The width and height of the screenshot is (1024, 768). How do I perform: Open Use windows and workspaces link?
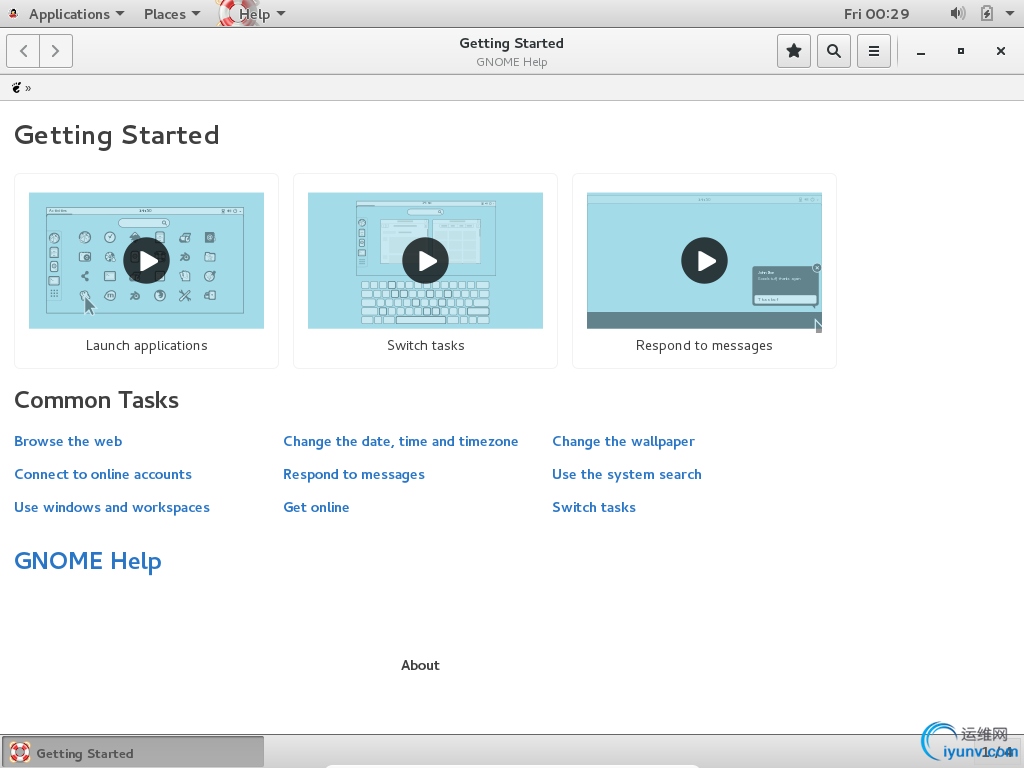112,507
